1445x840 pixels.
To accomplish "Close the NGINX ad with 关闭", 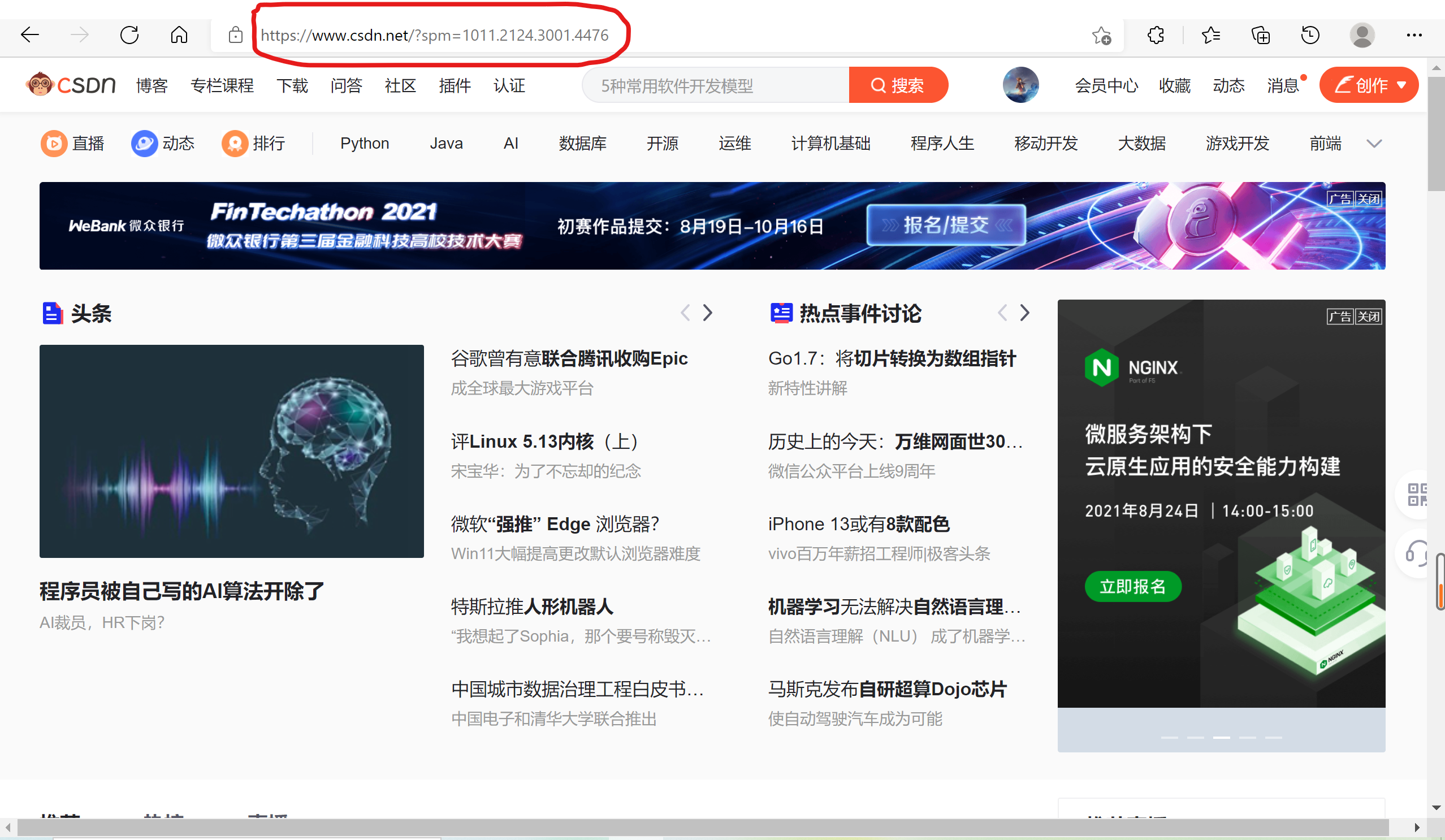I will (1368, 317).
